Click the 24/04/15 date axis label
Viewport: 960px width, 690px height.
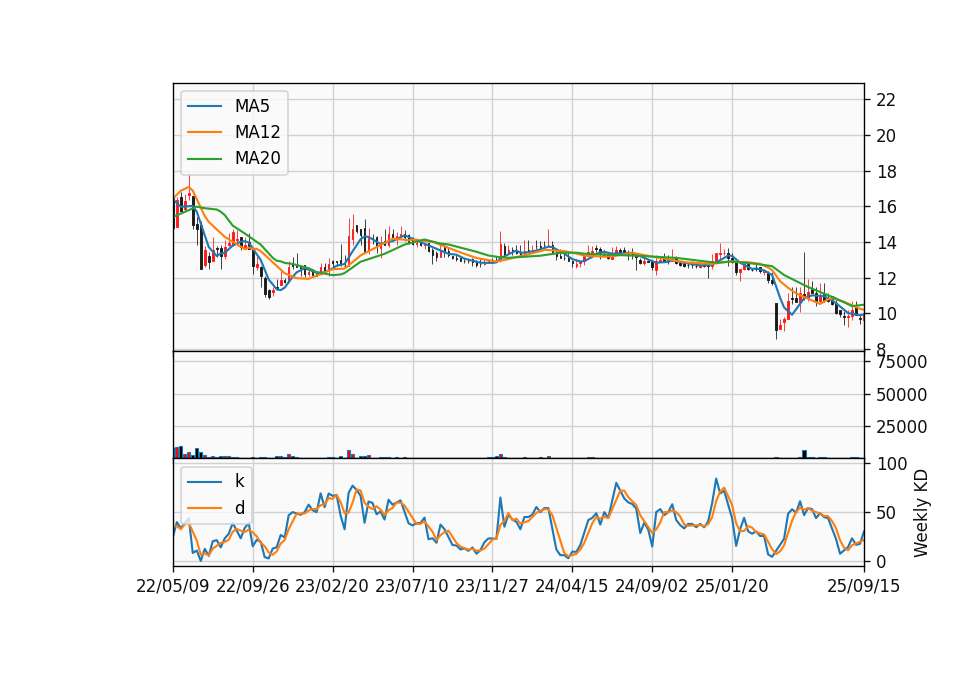coord(572,586)
